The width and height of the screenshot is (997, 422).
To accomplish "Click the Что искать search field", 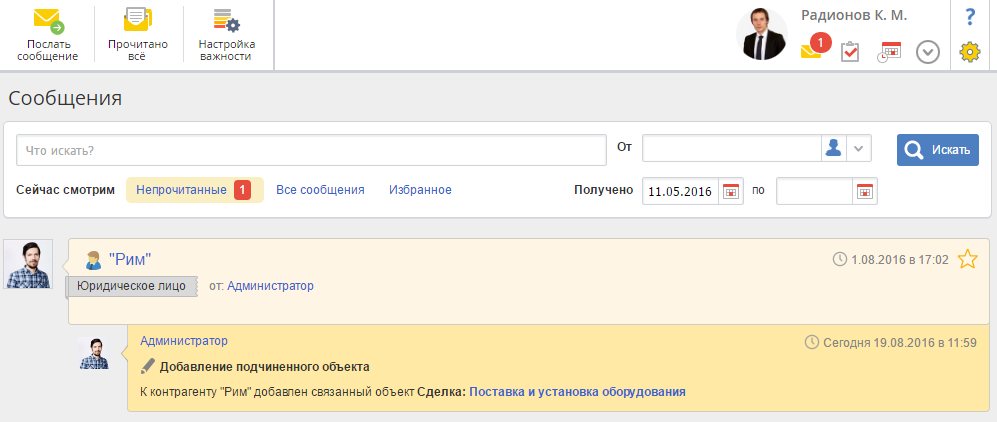I will click(311, 150).
